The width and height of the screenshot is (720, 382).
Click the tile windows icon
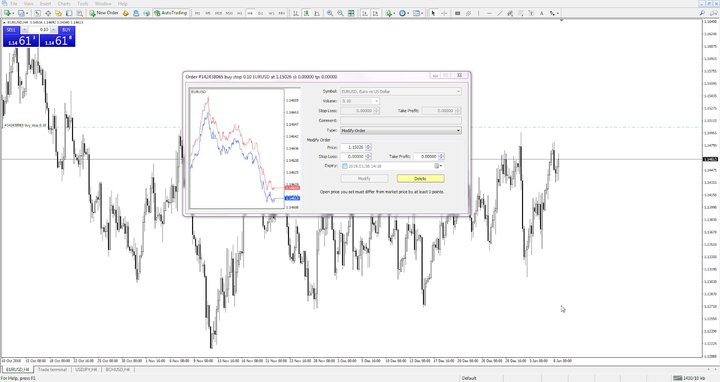point(351,13)
